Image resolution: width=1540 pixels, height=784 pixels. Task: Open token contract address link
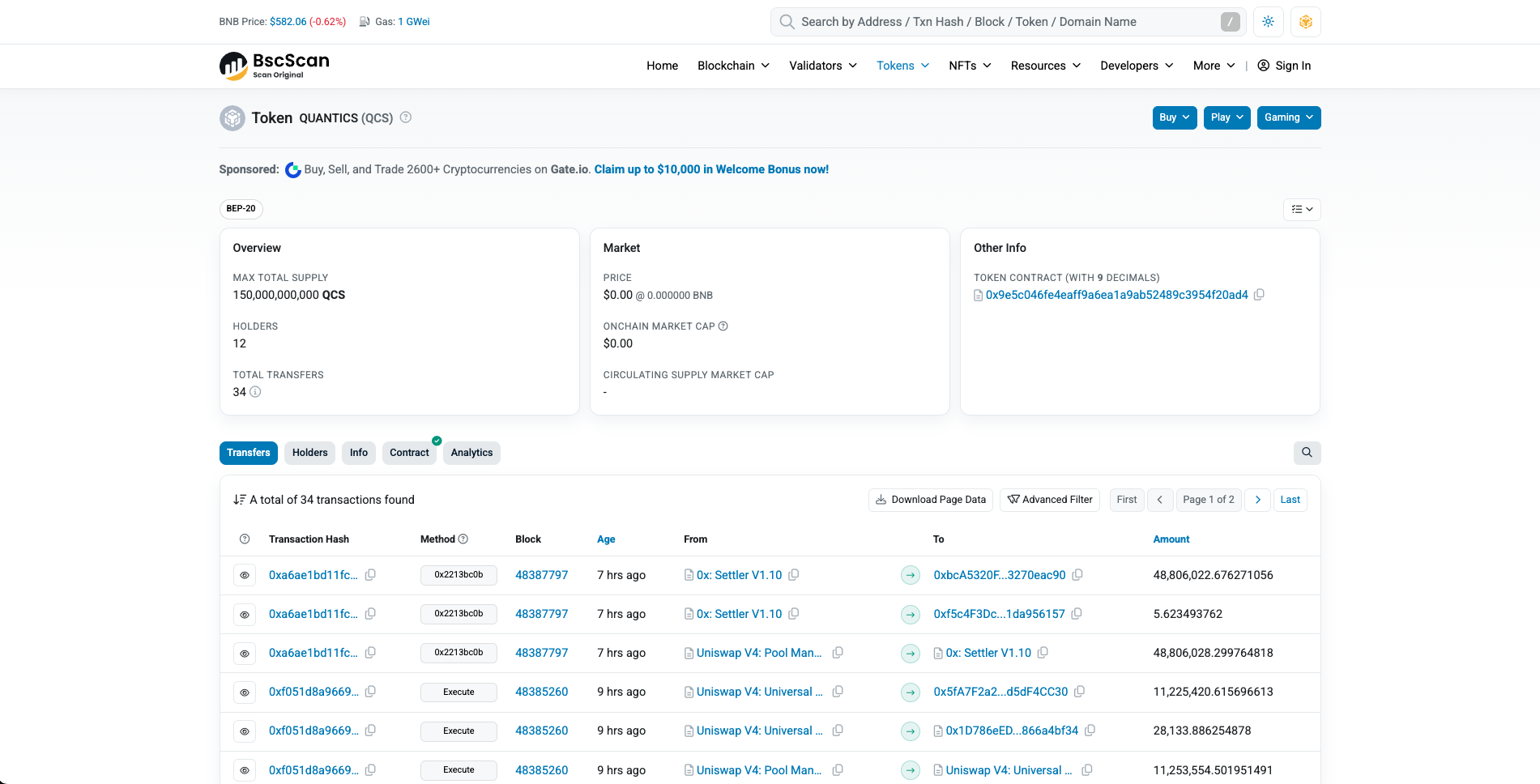(x=1116, y=295)
